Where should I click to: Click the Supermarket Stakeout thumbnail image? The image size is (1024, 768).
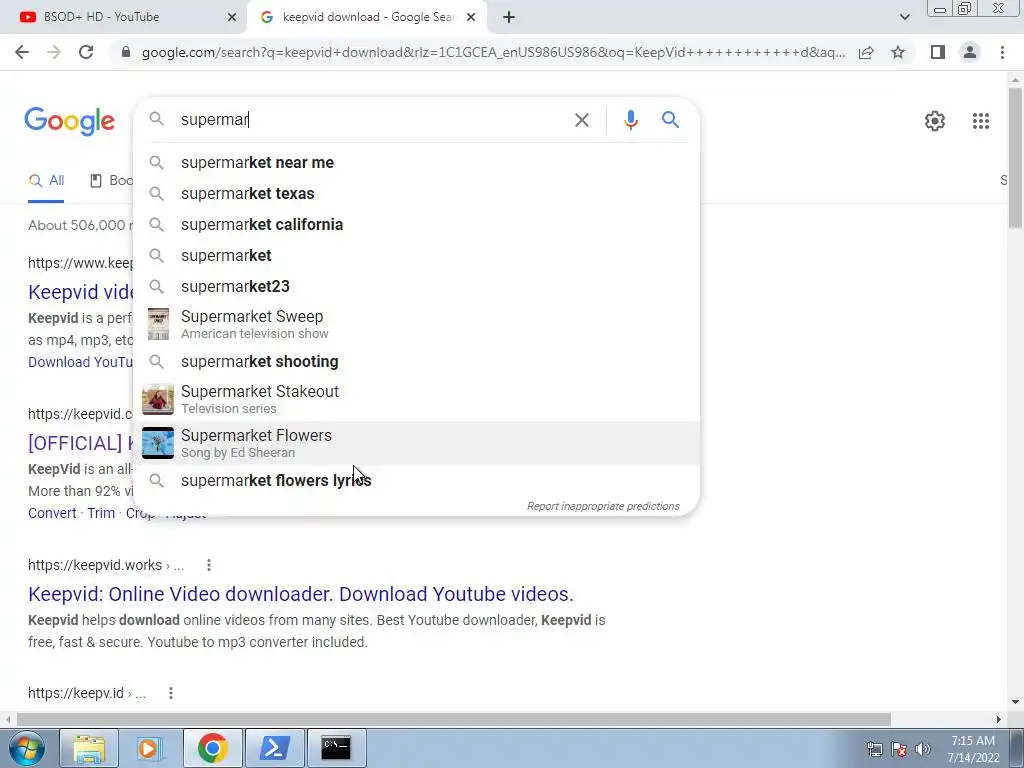(158, 399)
